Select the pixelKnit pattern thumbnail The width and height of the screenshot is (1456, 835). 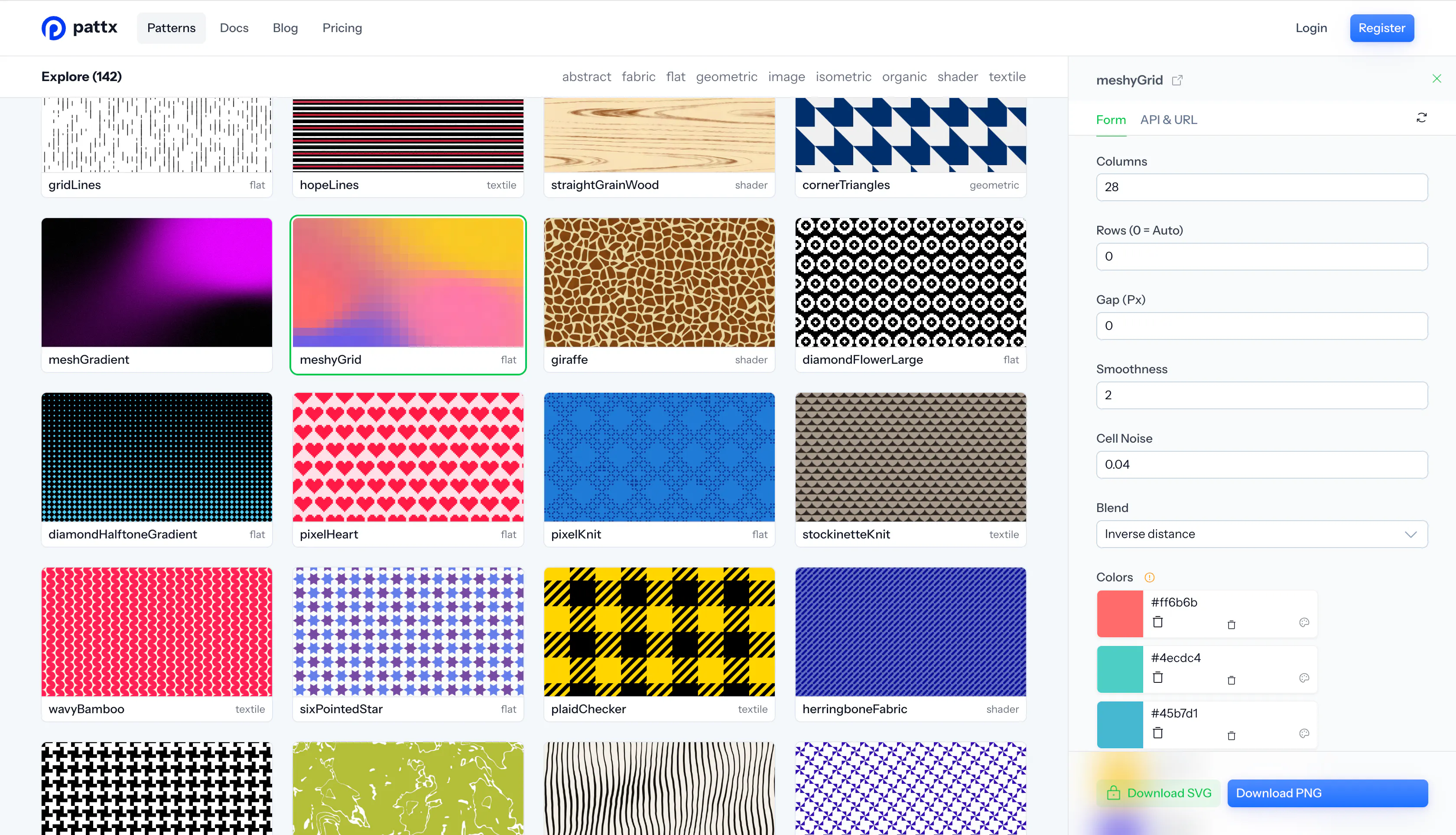(659, 457)
